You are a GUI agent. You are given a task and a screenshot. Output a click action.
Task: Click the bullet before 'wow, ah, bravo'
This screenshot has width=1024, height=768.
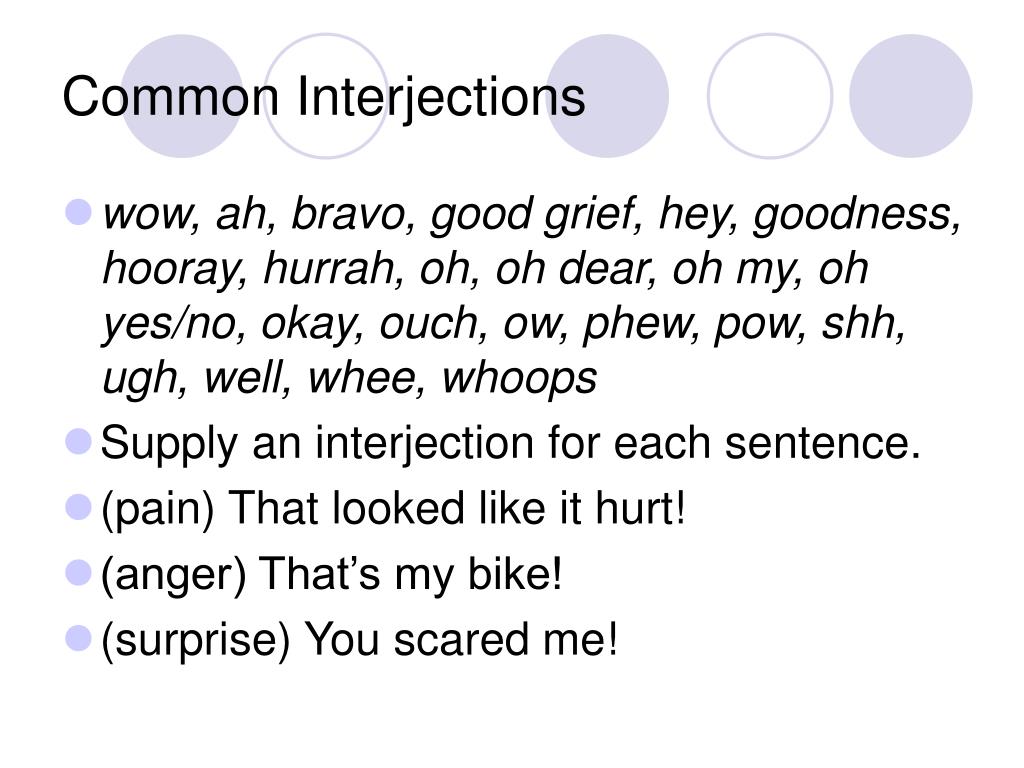(78, 212)
